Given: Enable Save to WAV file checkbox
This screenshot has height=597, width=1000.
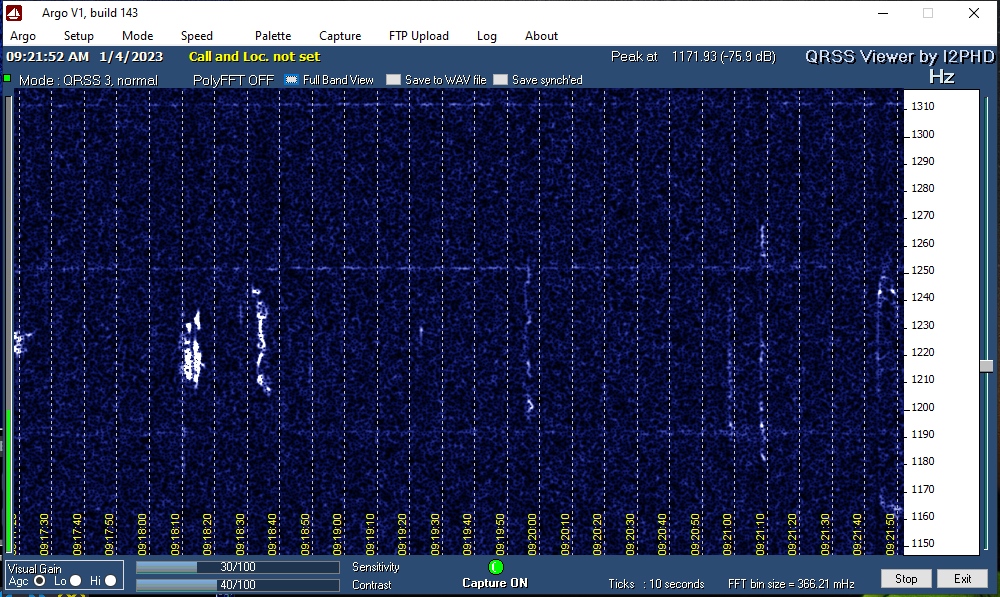Looking at the screenshot, I should tap(393, 80).
